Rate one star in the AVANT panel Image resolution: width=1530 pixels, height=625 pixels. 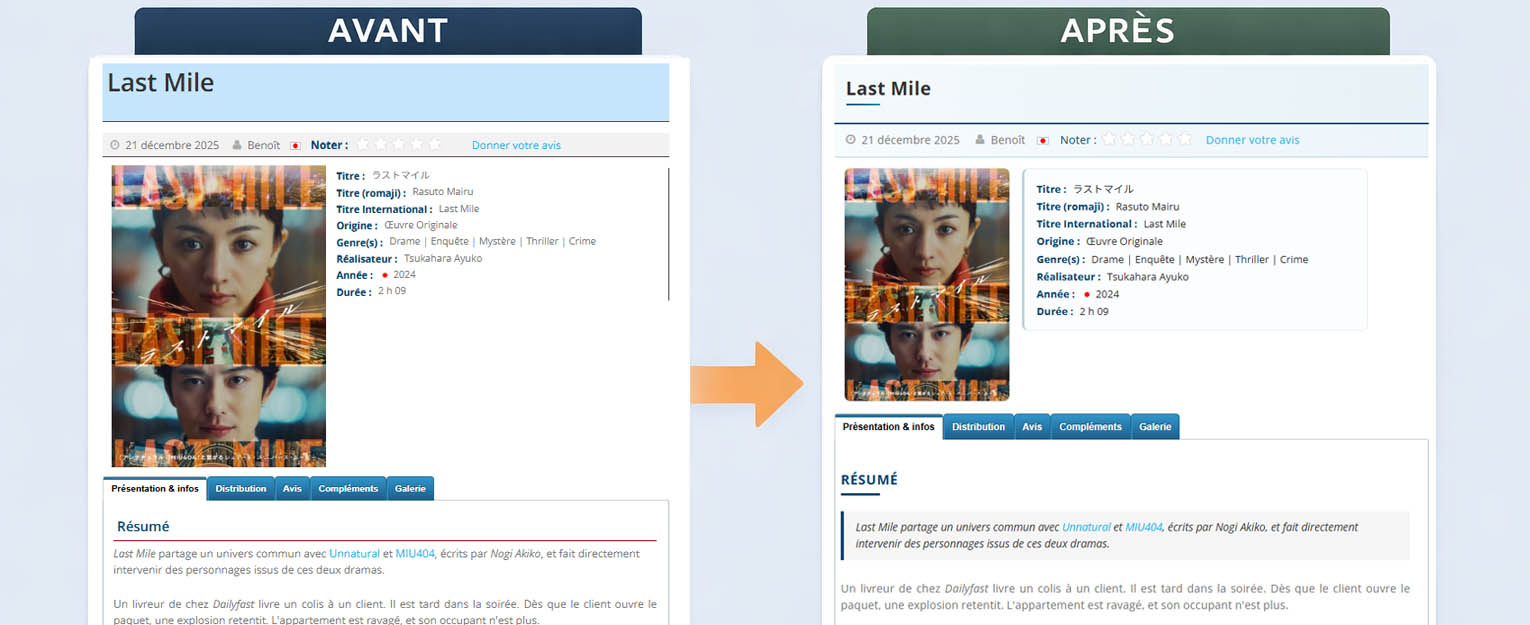click(363, 144)
